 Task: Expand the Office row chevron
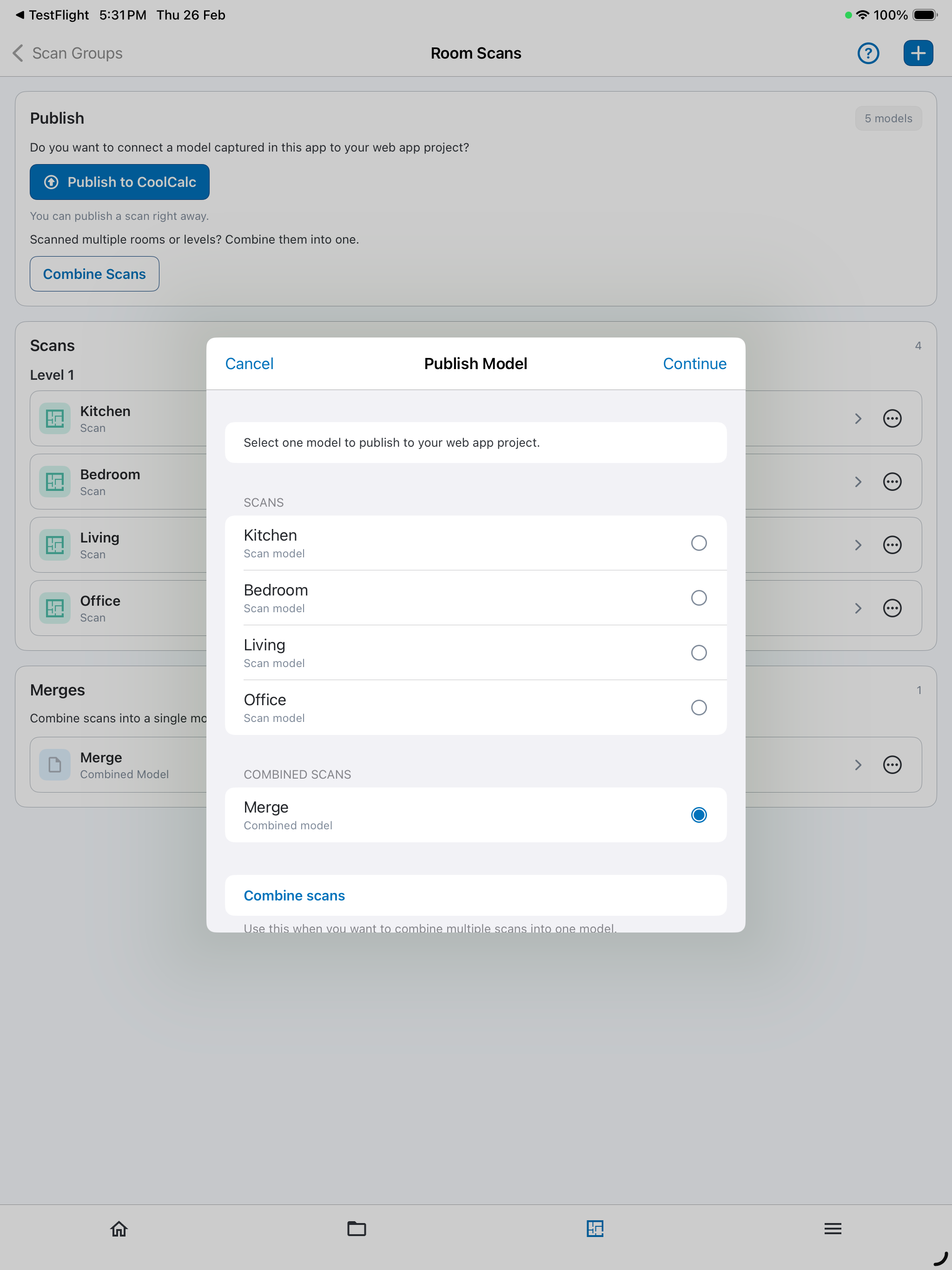coord(858,608)
